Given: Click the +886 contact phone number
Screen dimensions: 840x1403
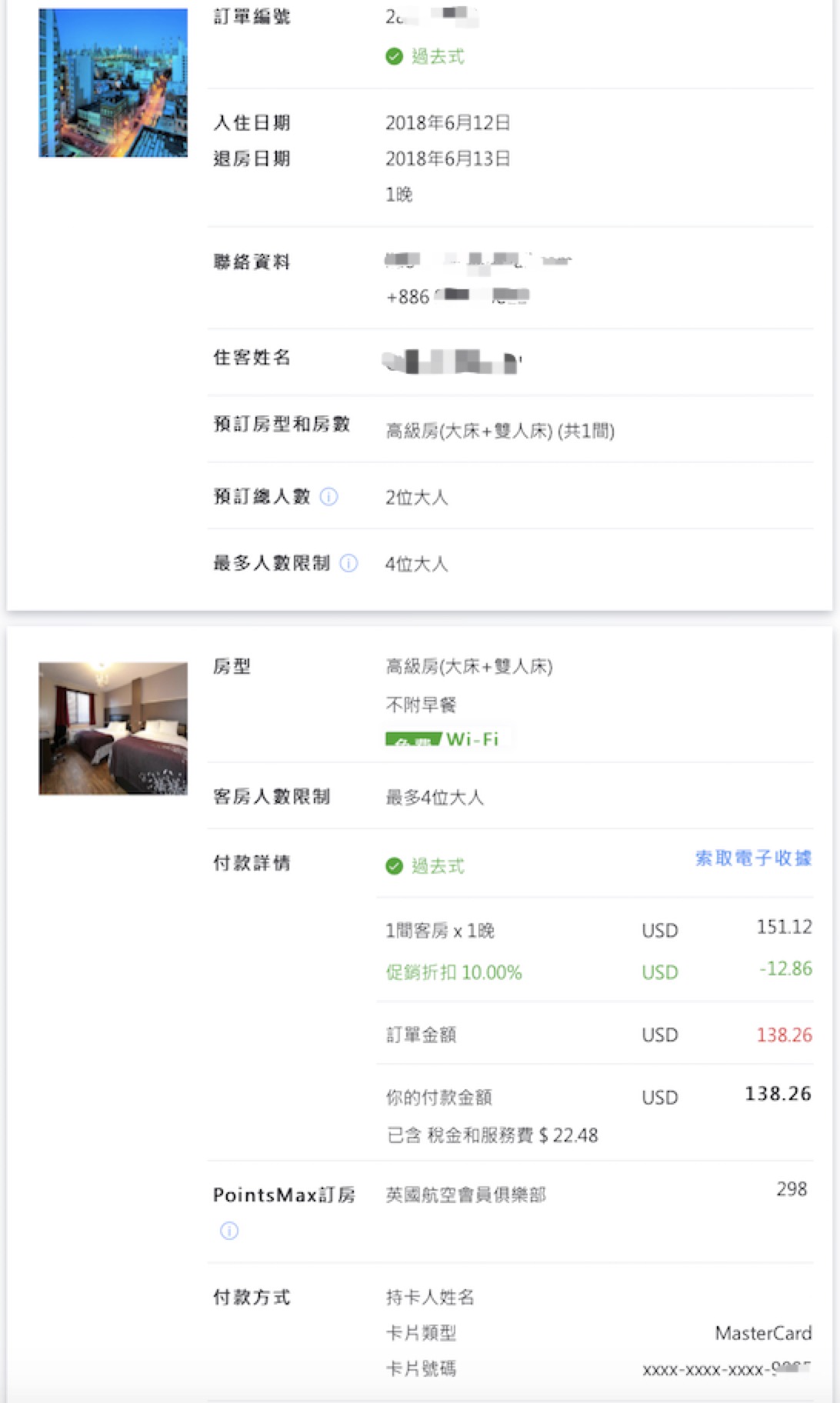Looking at the screenshot, I should coord(457,296).
